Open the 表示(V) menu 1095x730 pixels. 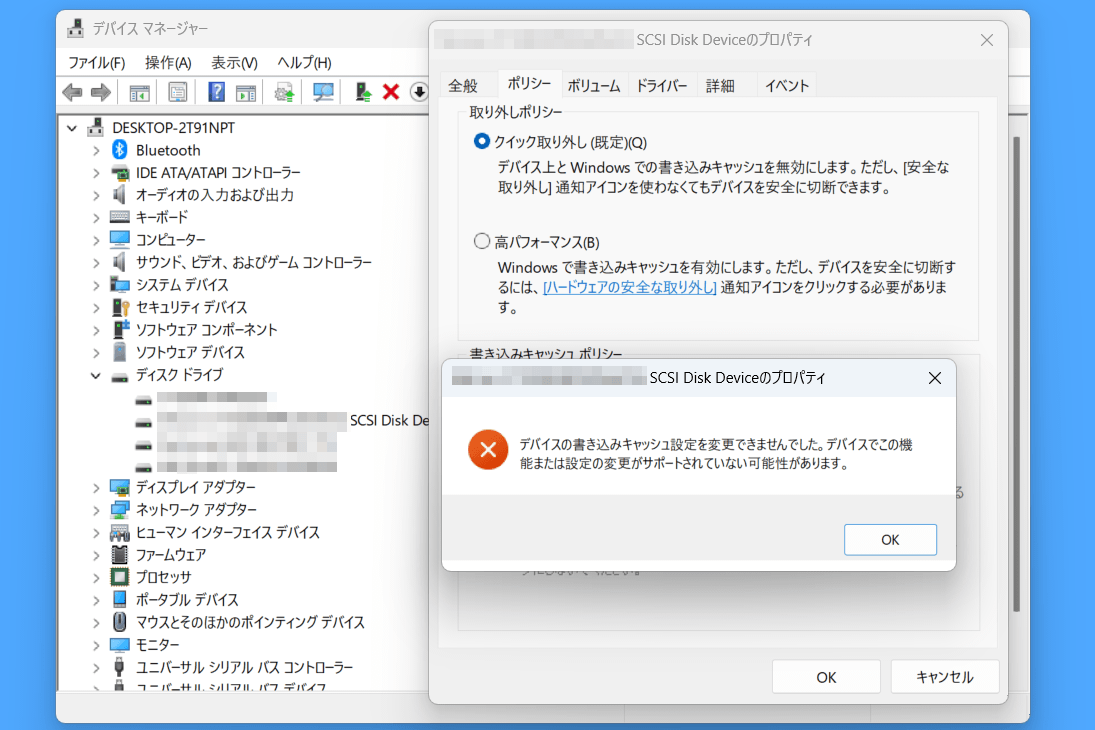click(235, 63)
